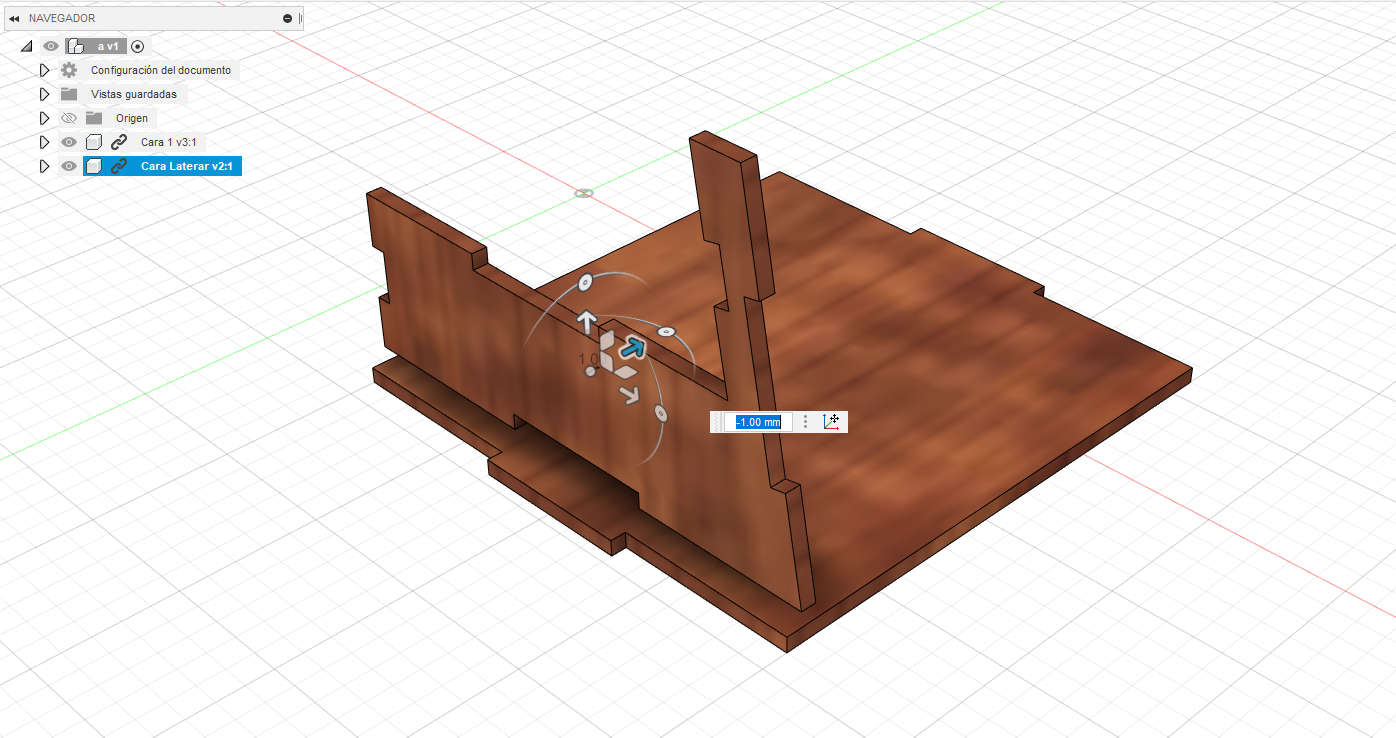Click the blue move arrow on the manipulator
Viewport: 1396px width, 738px height.
[632, 347]
